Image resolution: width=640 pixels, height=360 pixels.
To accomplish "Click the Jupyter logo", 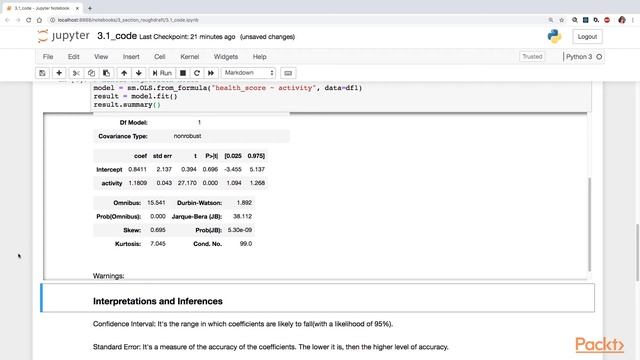I will tap(63, 36).
